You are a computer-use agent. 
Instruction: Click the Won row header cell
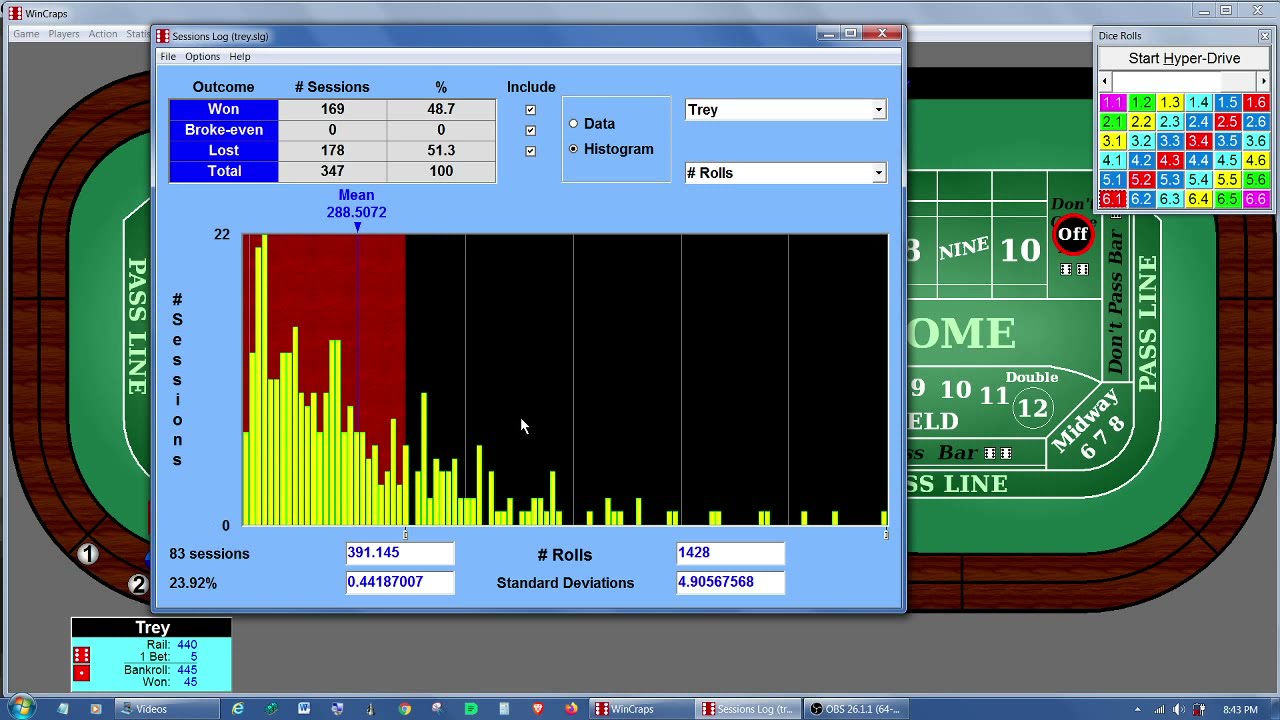(223, 109)
